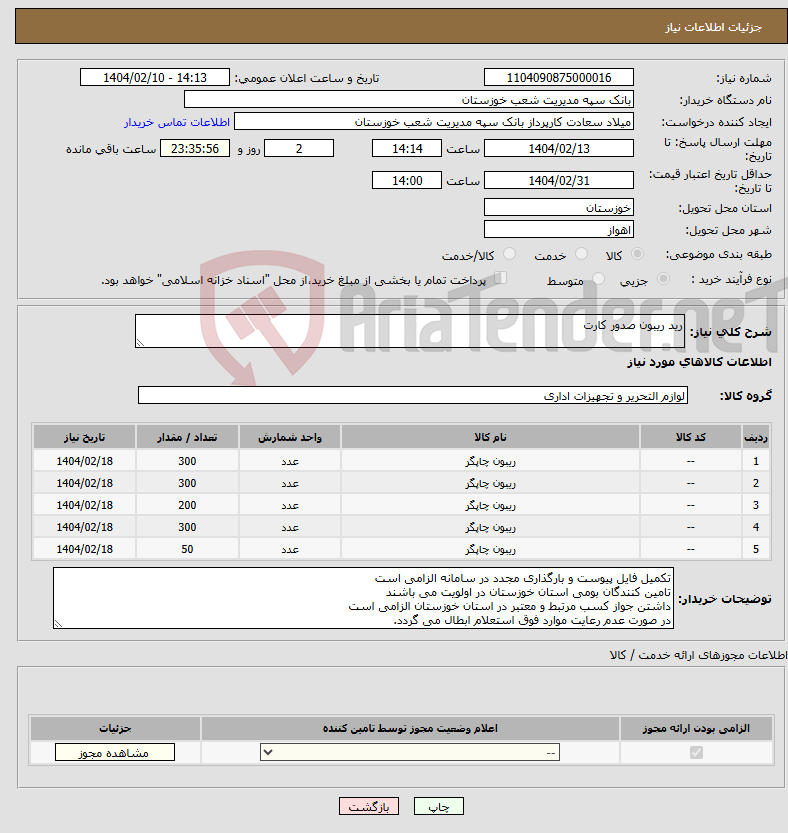This screenshot has width=788, height=833.
Task: Click the remaining days field showing 2
Action: [299, 148]
